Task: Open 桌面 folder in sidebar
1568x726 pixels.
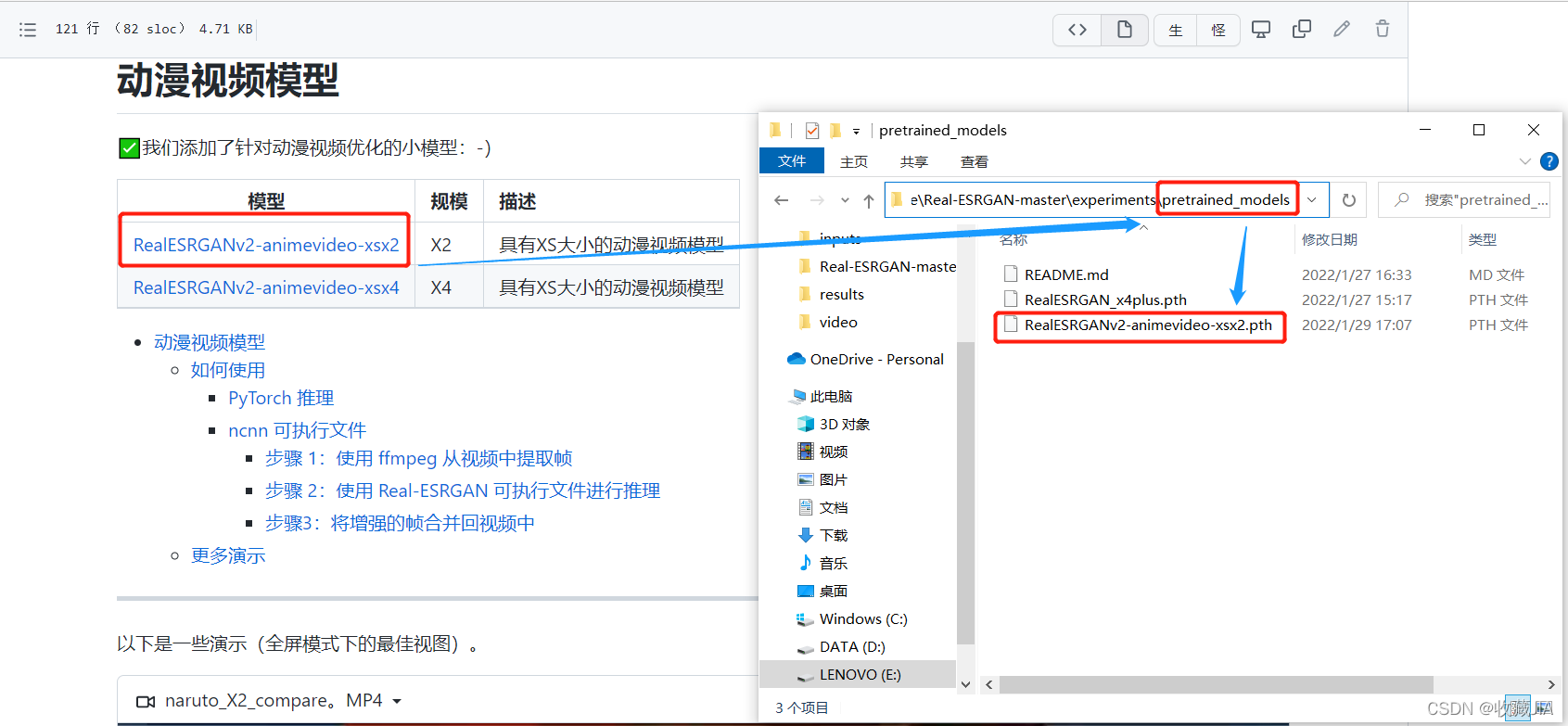Action: coord(833,592)
